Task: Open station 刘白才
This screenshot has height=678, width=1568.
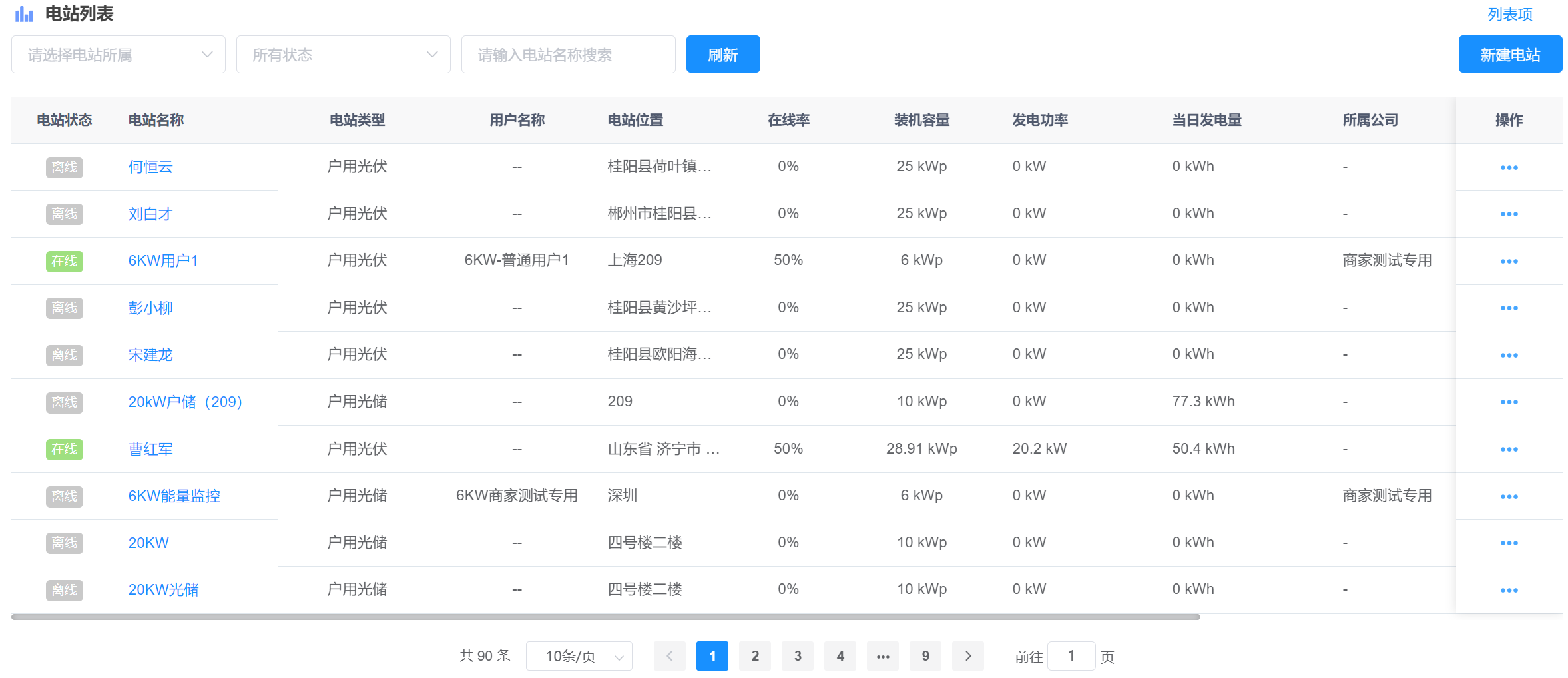Action: point(150,214)
